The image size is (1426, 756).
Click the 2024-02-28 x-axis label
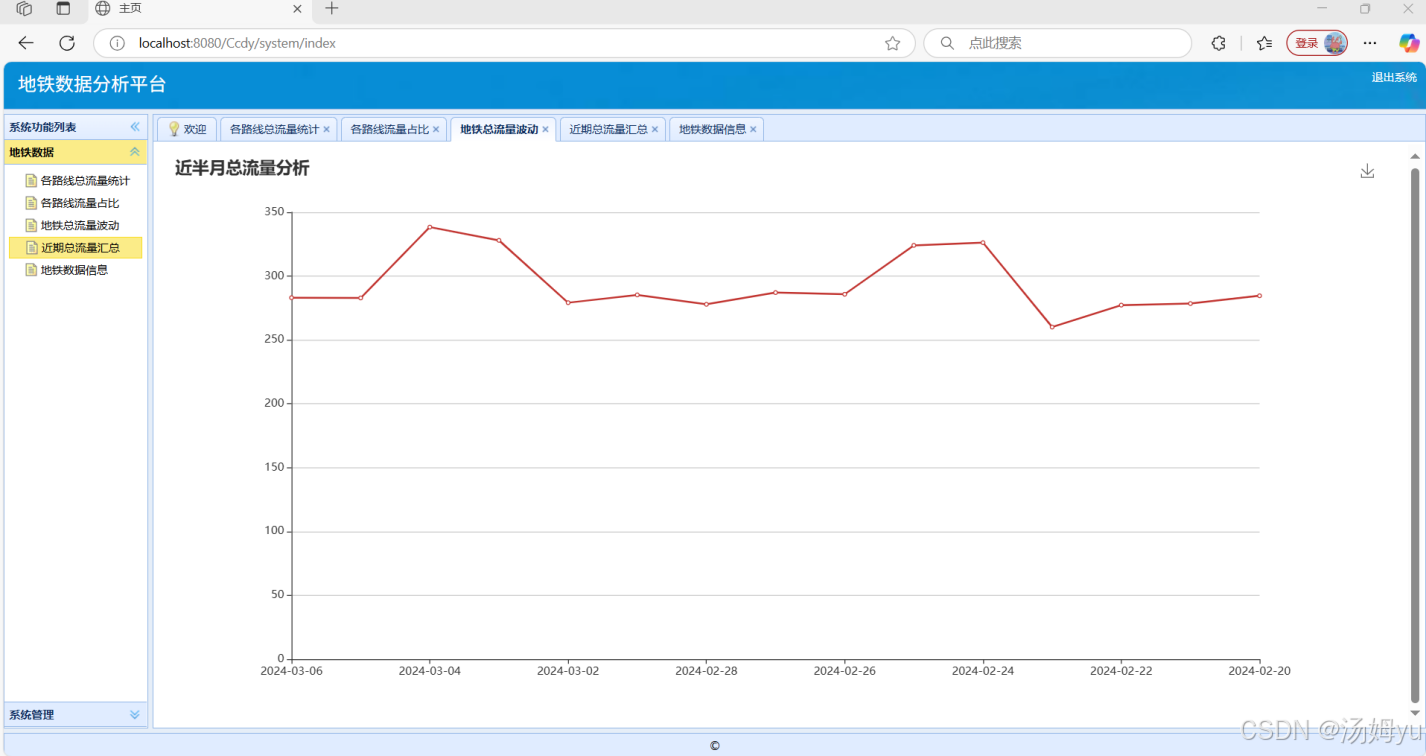[706, 671]
